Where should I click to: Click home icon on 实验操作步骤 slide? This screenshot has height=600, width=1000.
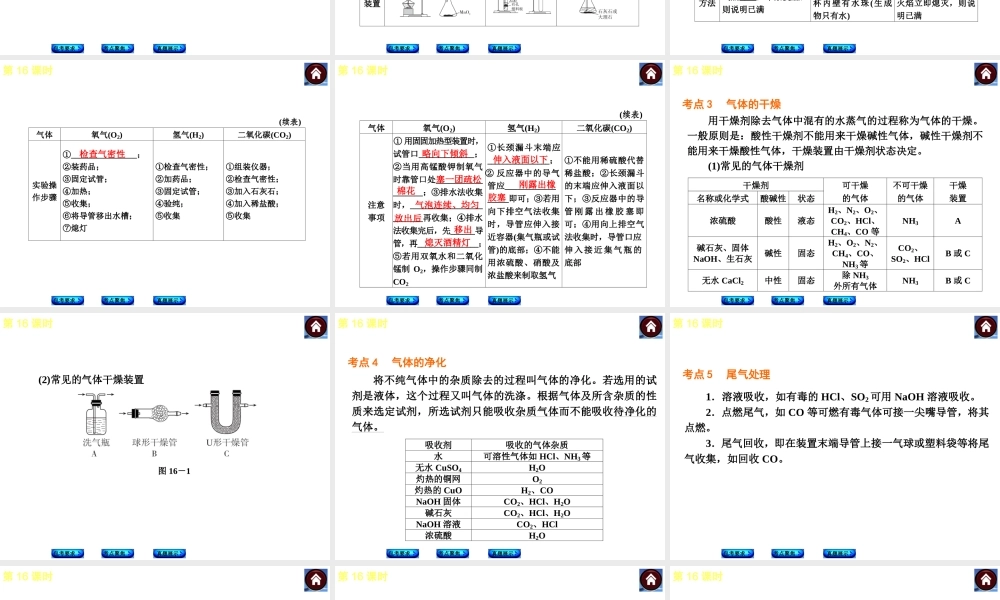(316, 74)
